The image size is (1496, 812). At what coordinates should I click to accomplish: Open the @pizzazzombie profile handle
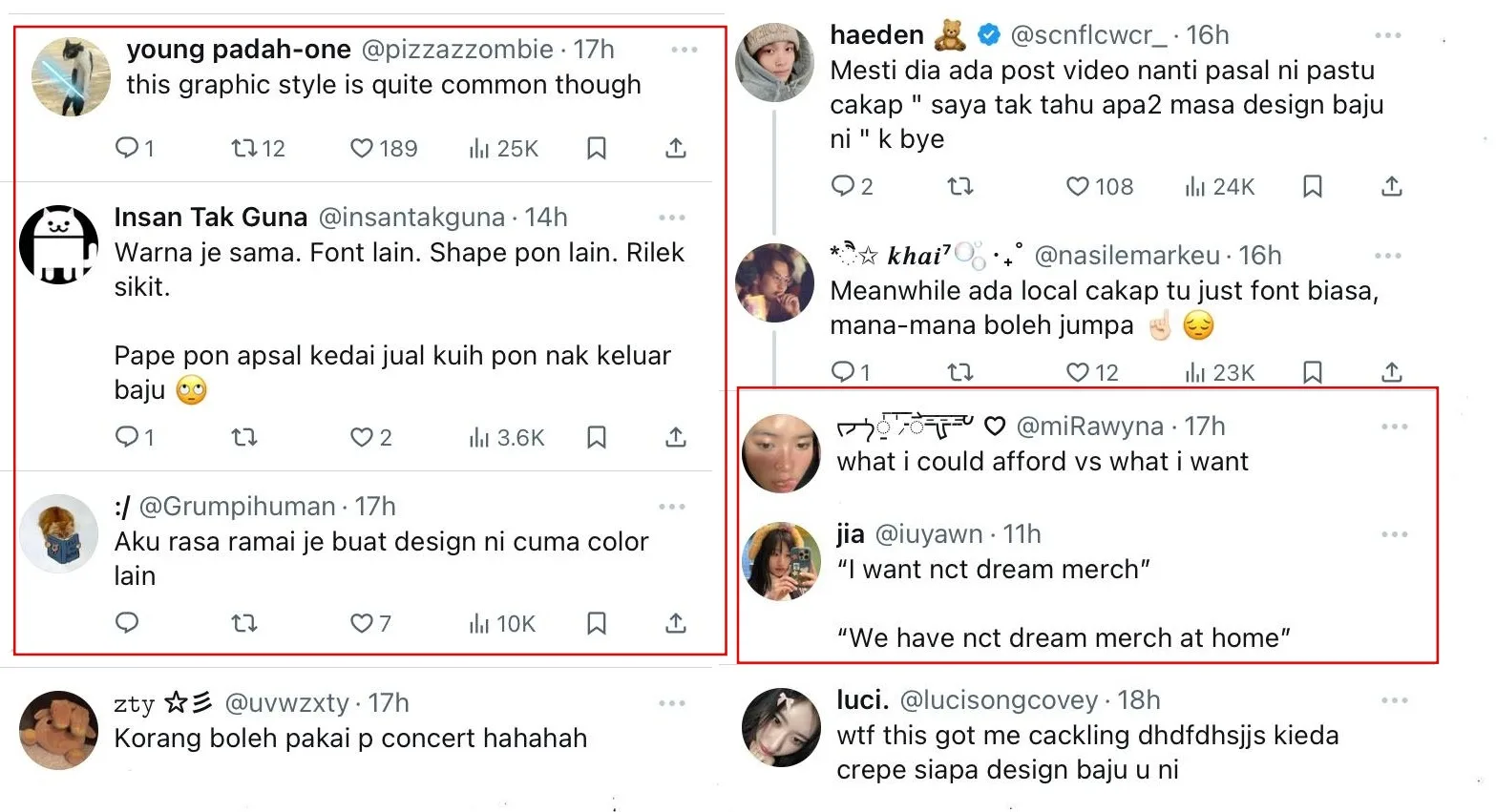tap(457, 50)
